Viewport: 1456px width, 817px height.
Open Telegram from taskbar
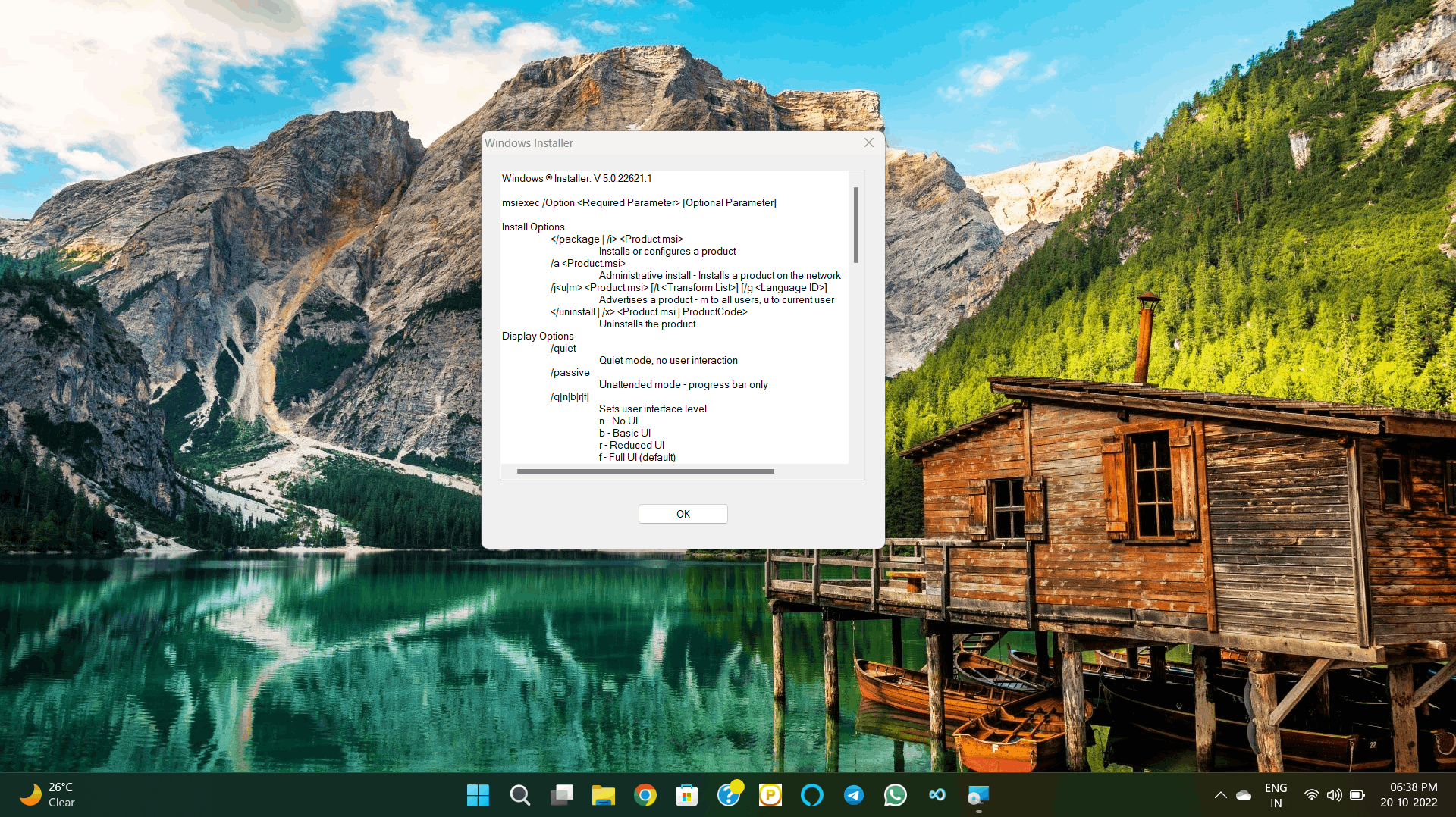854,795
